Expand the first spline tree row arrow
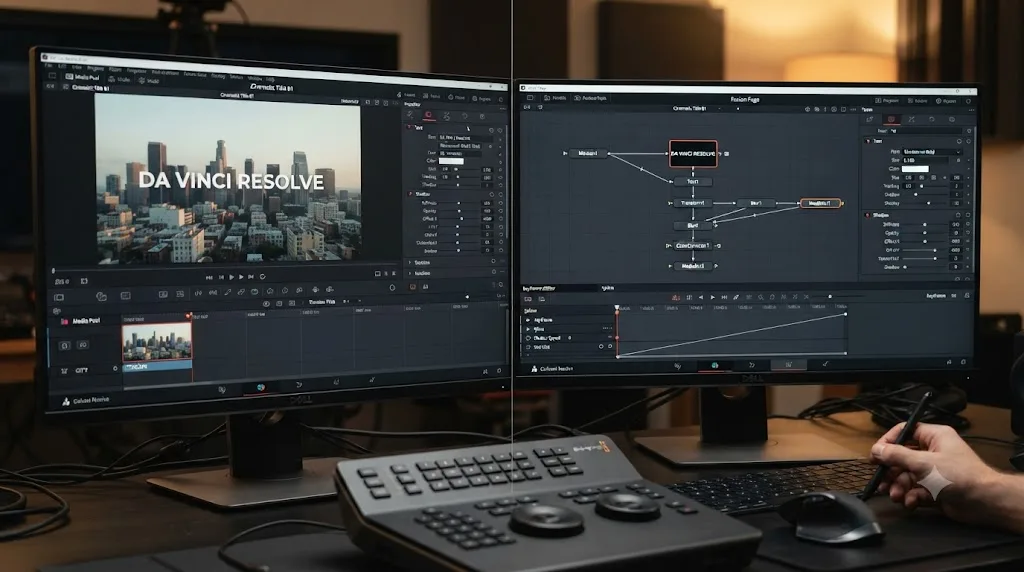The height and width of the screenshot is (572, 1024). 528,320
